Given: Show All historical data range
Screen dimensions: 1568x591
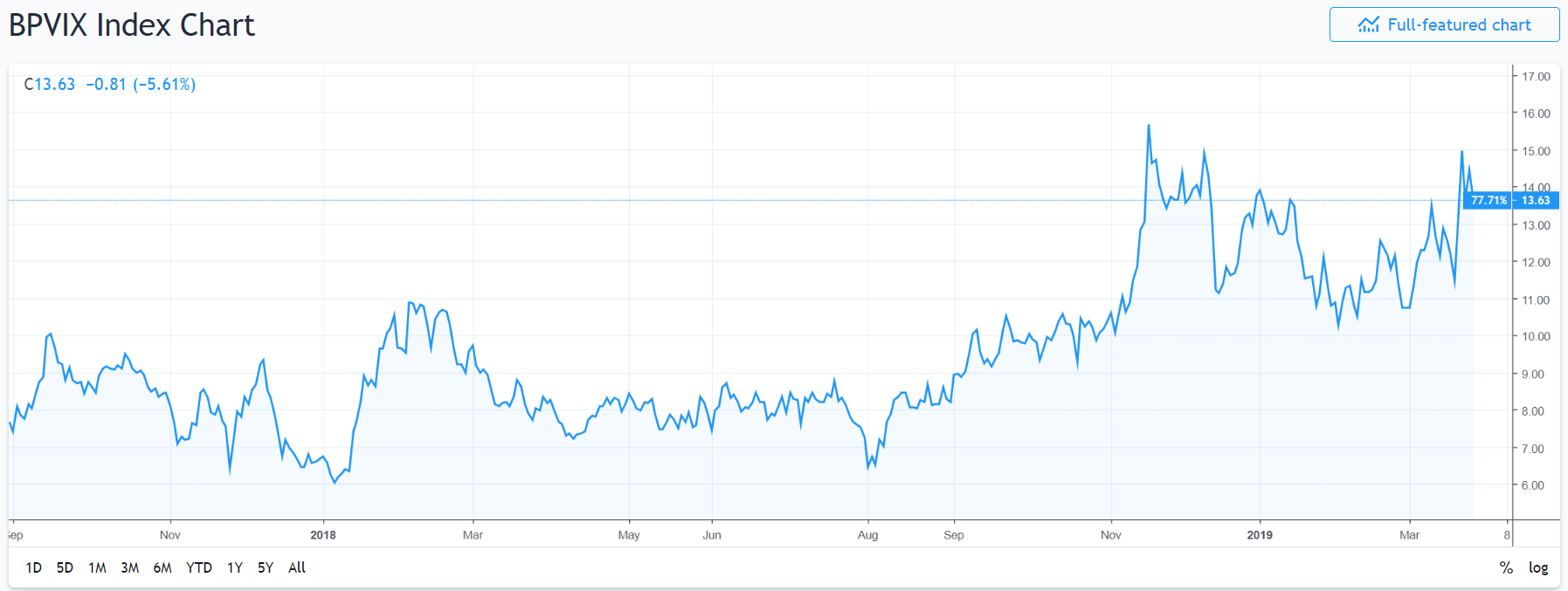Looking at the screenshot, I should (x=297, y=567).
